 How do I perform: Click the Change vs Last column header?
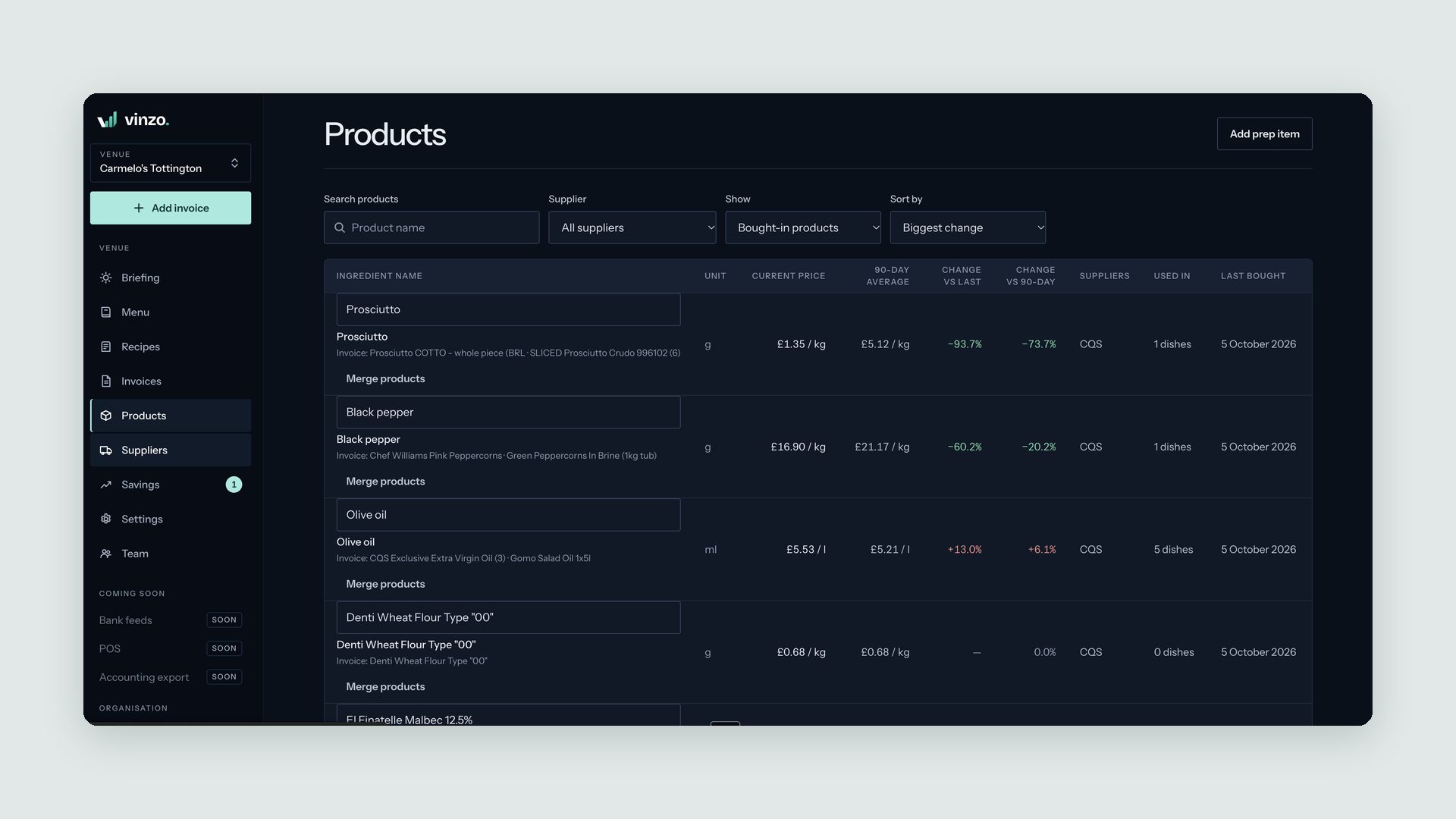click(961, 276)
